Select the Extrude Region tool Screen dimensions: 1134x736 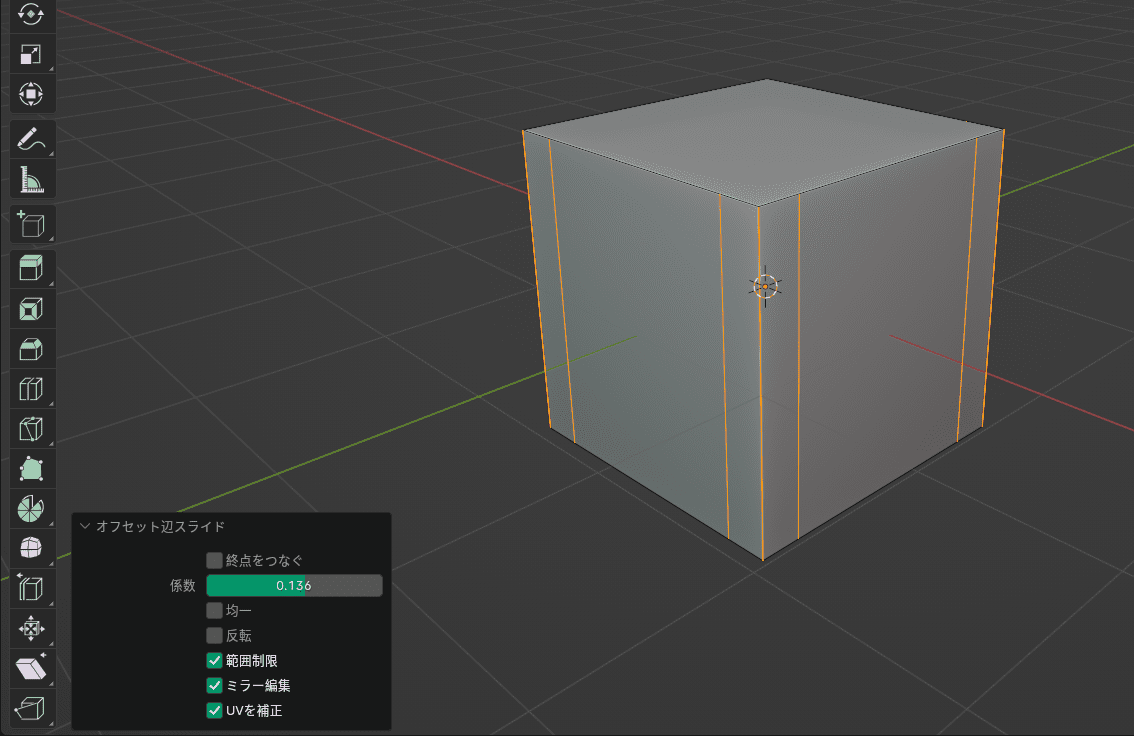(31, 268)
